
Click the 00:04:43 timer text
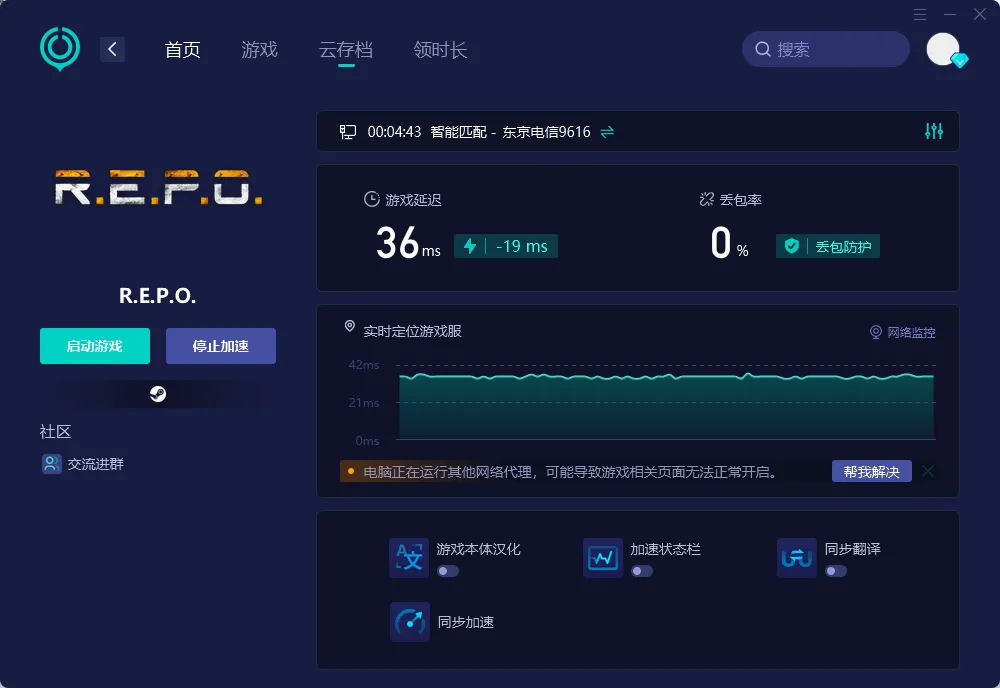click(x=394, y=132)
